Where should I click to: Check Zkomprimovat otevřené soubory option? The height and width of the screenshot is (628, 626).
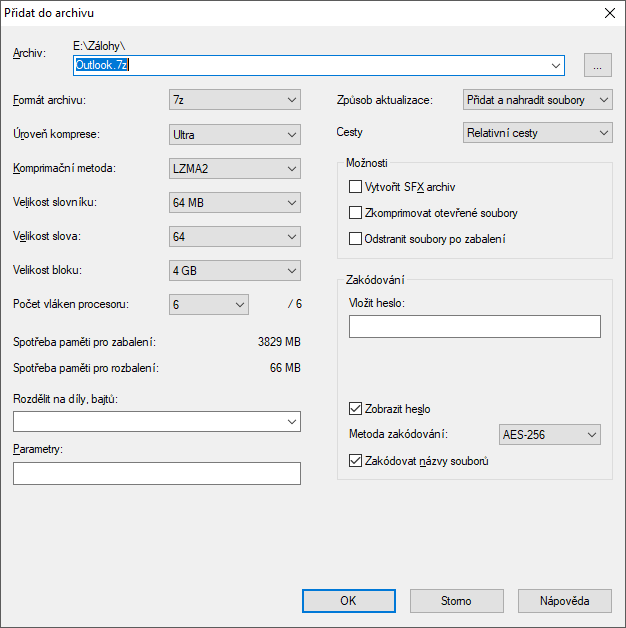pos(355,213)
